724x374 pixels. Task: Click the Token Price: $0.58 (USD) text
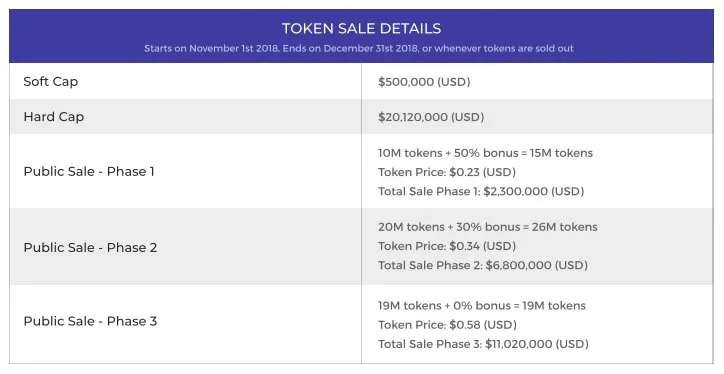[x=447, y=325]
